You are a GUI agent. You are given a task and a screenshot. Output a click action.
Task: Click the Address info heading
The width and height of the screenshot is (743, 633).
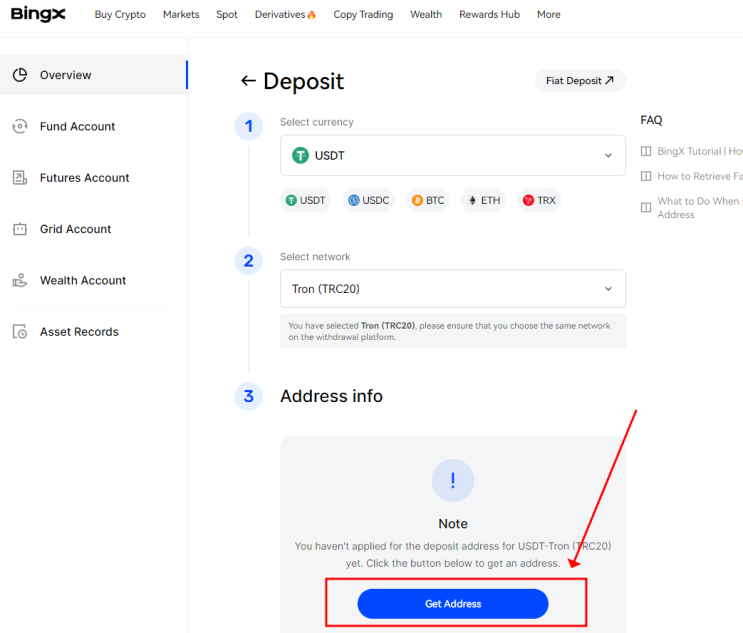tap(331, 396)
